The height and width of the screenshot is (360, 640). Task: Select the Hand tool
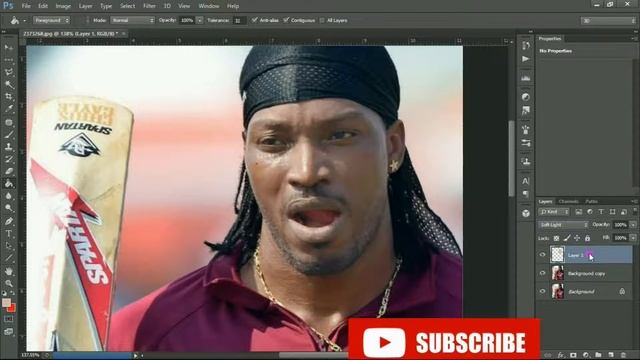[x=9, y=271]
